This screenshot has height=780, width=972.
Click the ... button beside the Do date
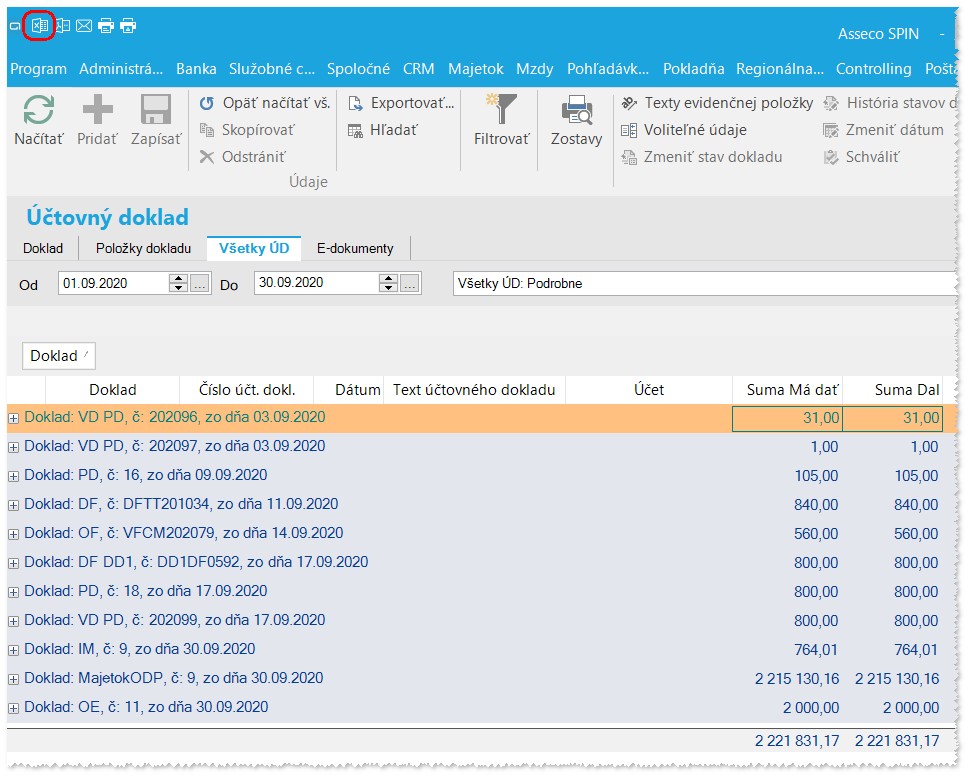tap(410, 284)
